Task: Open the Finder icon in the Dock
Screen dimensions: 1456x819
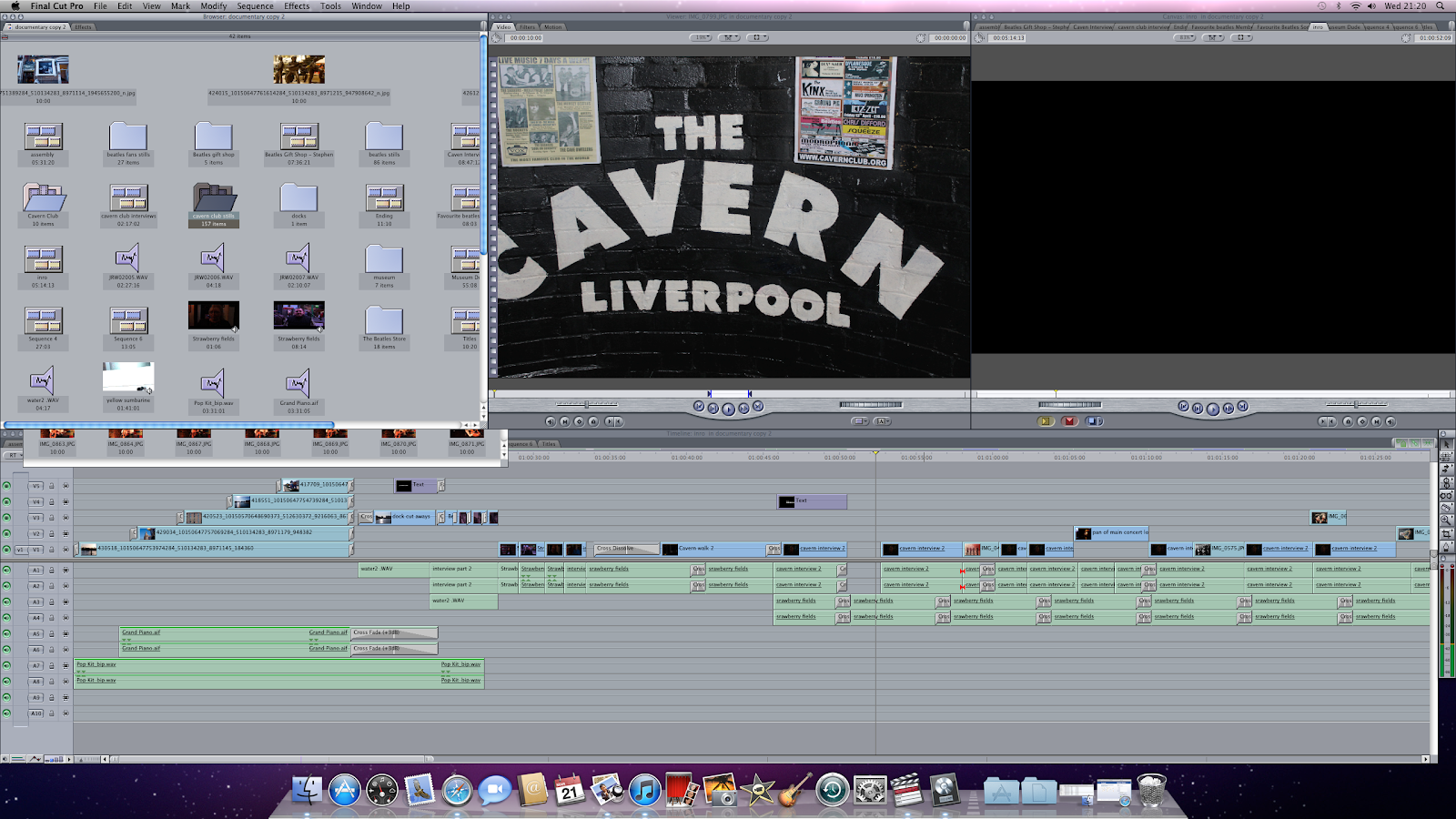Action: pyautogui.click(x=308, y=790)
